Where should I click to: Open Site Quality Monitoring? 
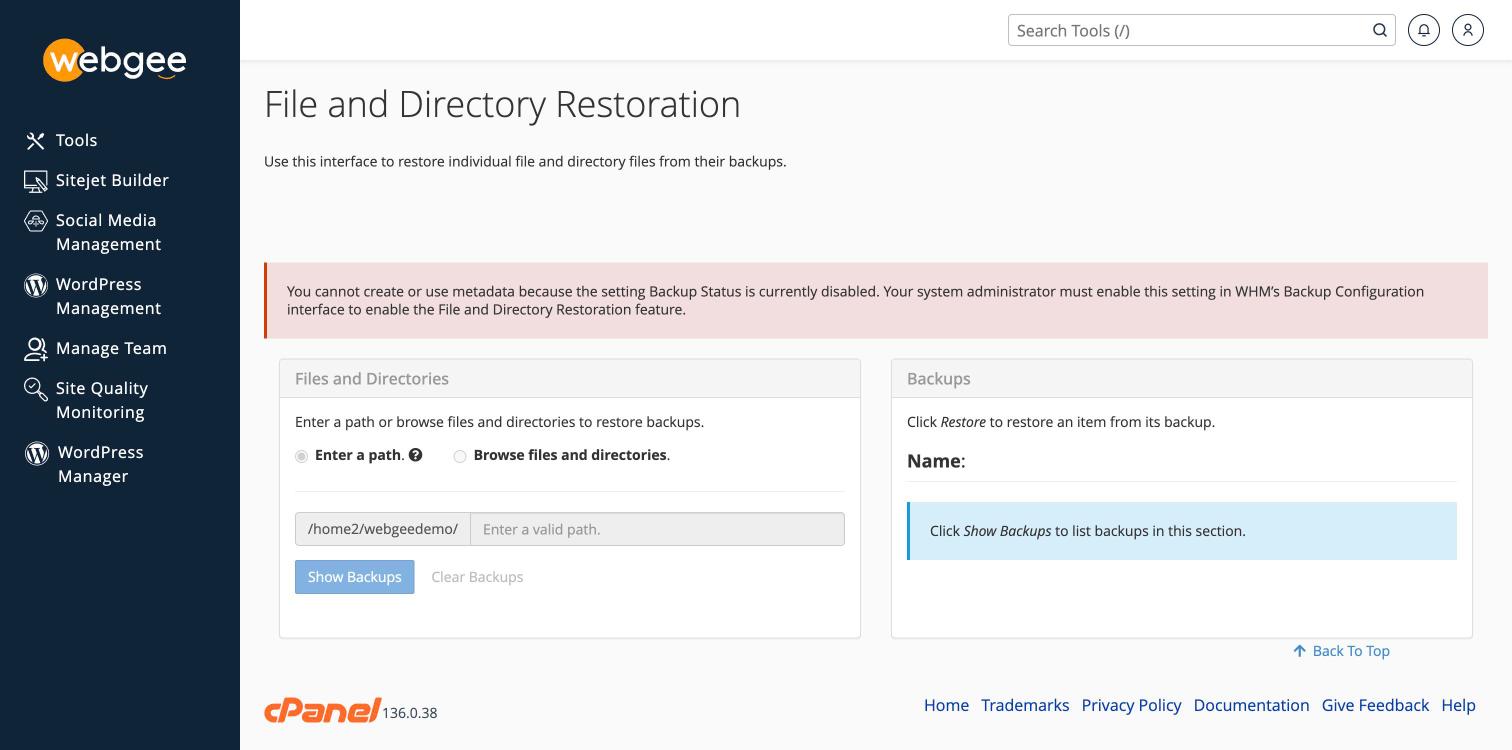[102, 401]
